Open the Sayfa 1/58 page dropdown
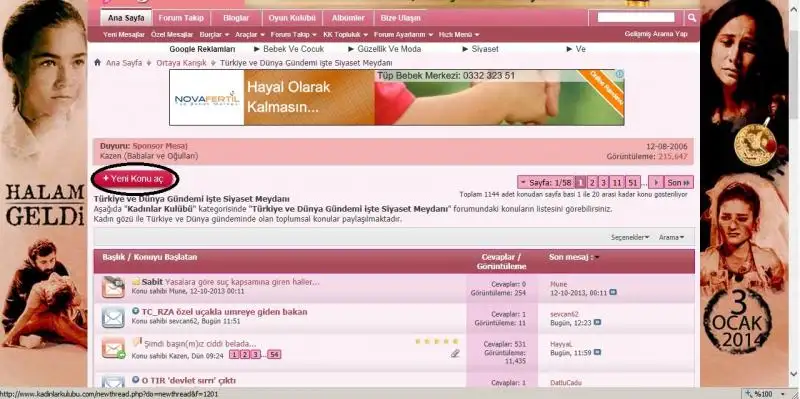This screenshot has height=399, width=800. [545, 182]
